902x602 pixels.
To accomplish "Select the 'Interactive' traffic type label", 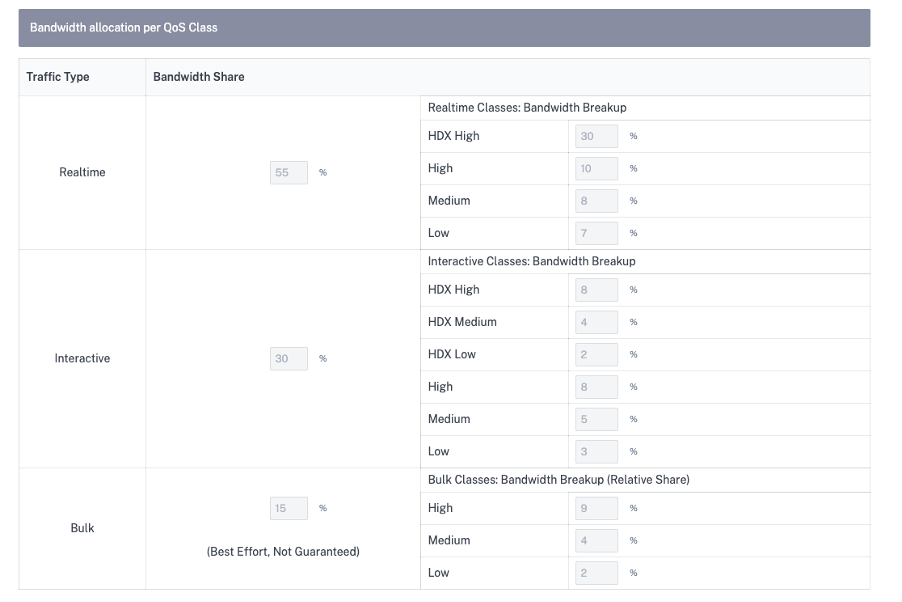I will (x=82, y=358).
